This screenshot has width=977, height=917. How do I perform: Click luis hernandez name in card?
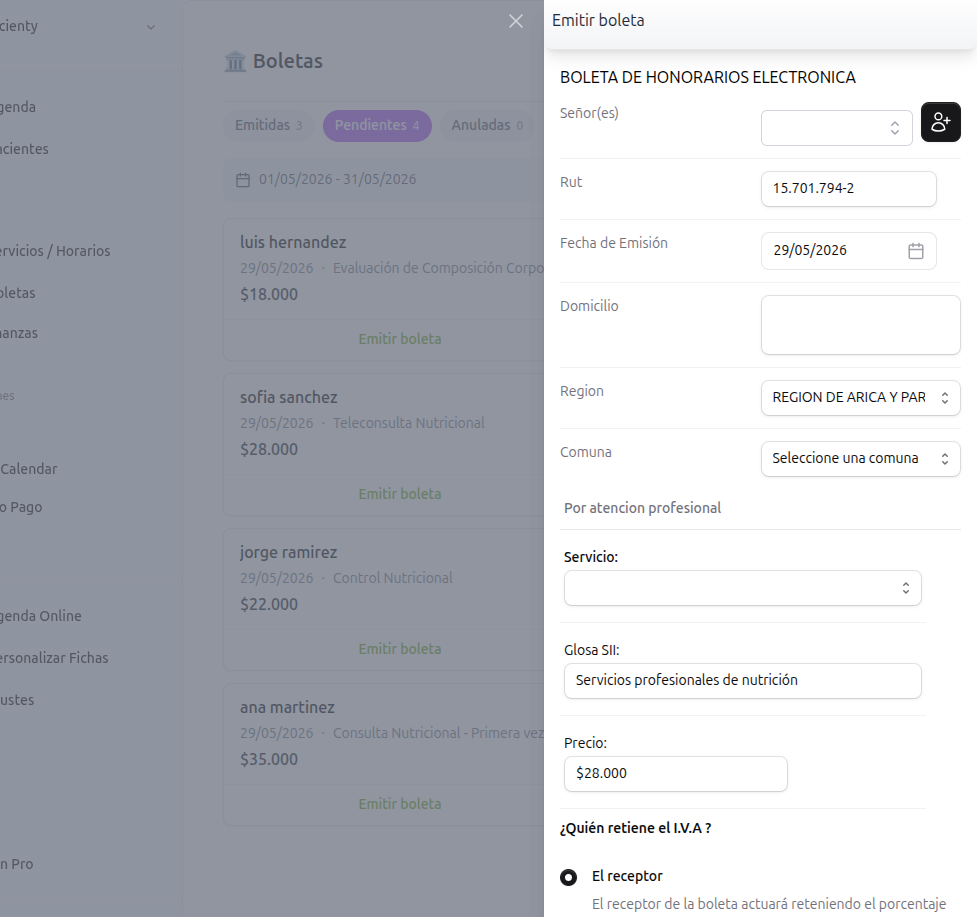pos(293,242)
